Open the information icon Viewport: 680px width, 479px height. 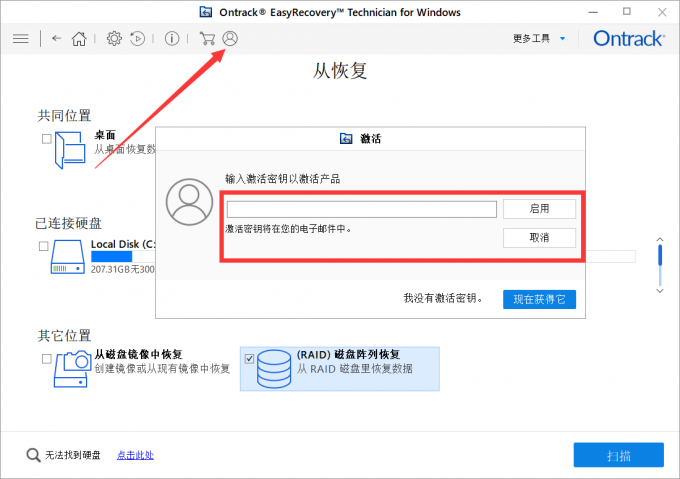(x=172, y=39)
